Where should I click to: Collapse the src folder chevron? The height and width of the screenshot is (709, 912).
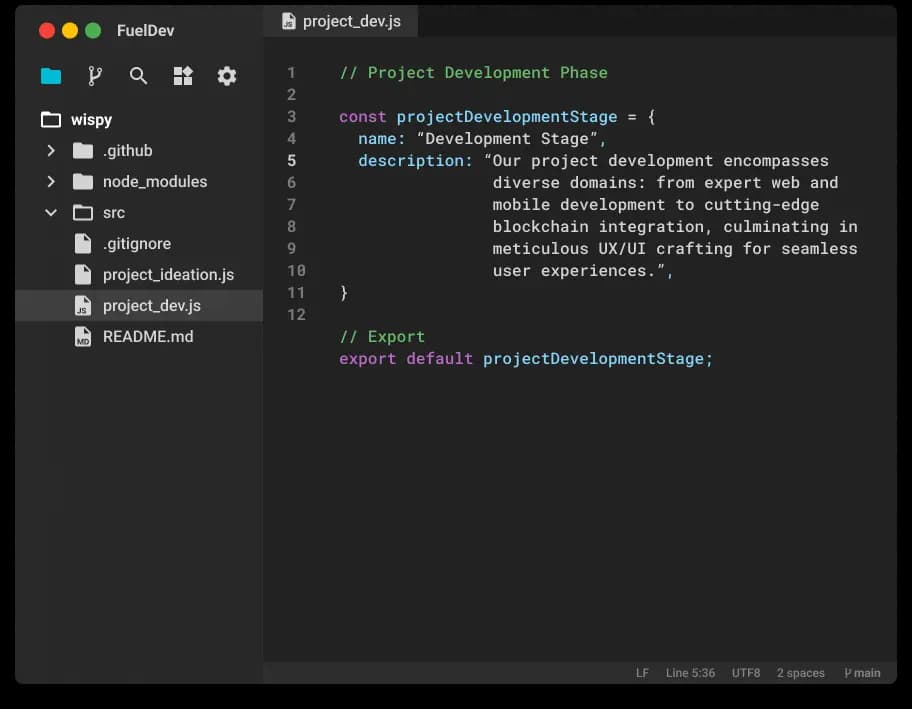click(x=51, y=213)
